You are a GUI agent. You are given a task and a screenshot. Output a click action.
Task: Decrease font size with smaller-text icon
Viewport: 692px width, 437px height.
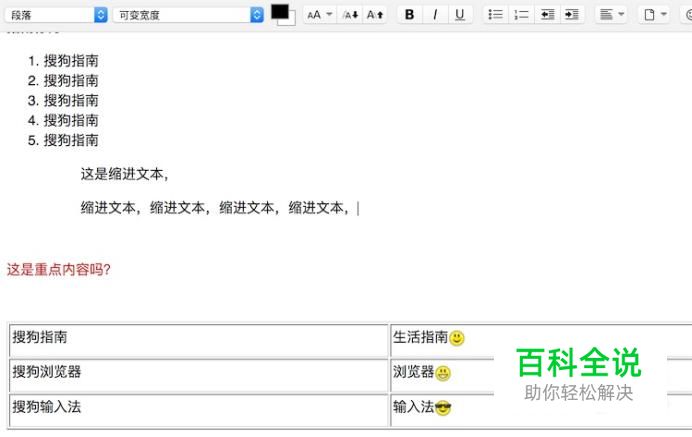(350, 15)
